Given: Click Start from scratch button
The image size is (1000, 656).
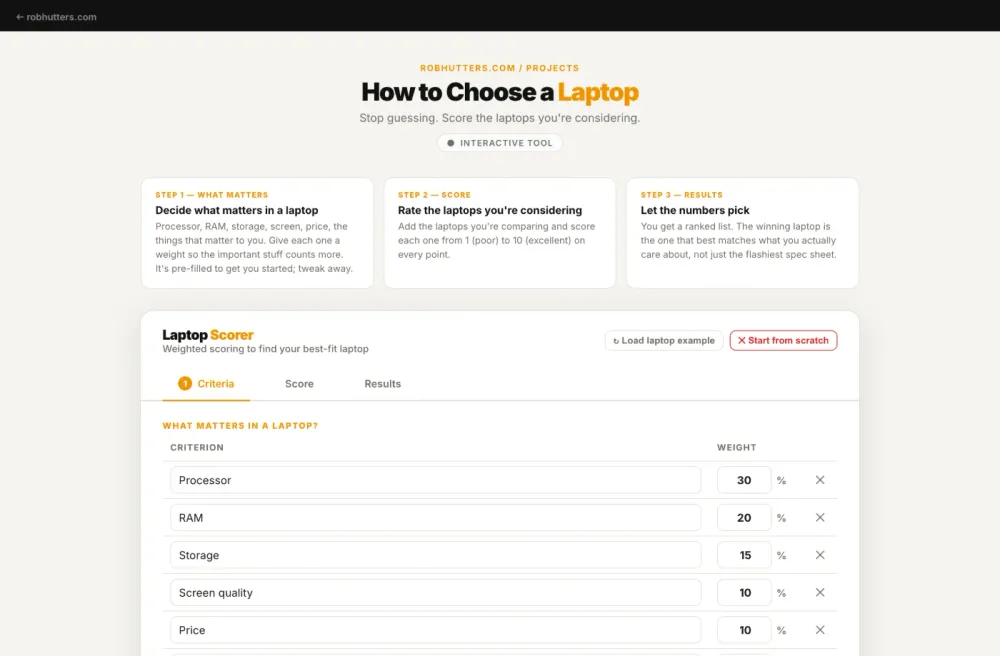Looking at the screenshot, I should 783,340.
